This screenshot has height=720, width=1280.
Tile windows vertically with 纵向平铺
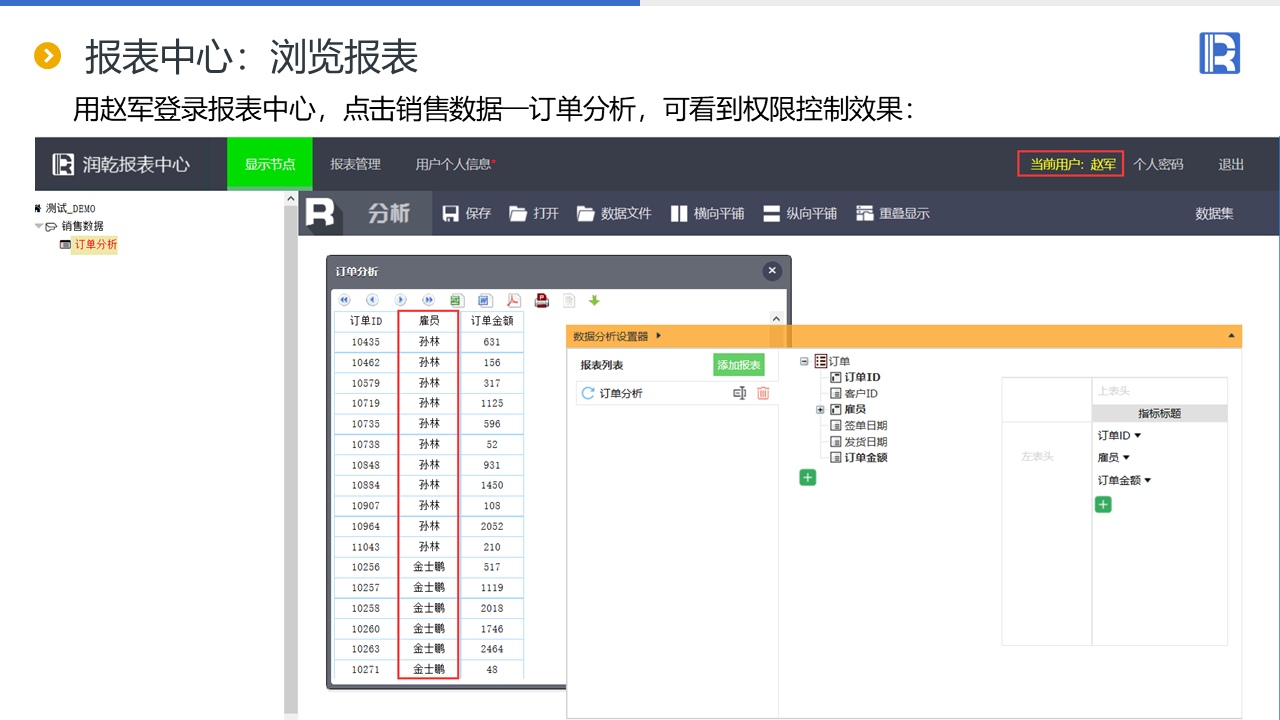(x=800, y=213)
